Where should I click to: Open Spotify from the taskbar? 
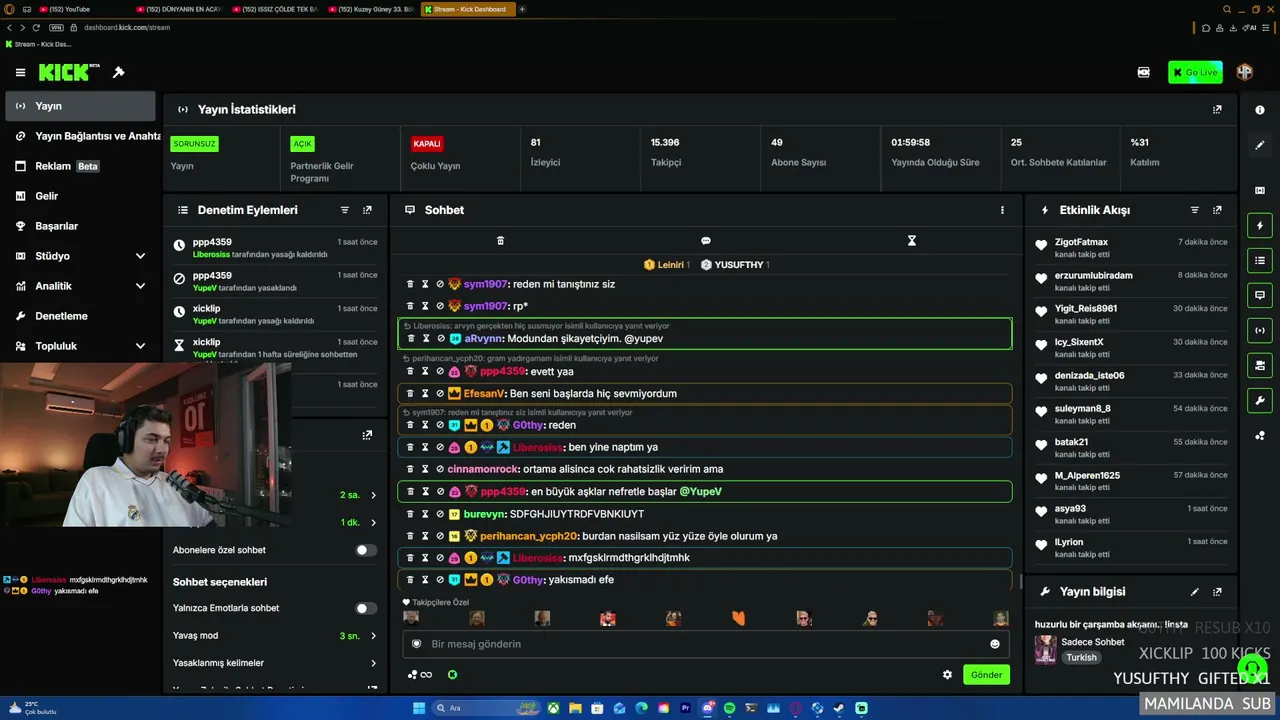729,708
